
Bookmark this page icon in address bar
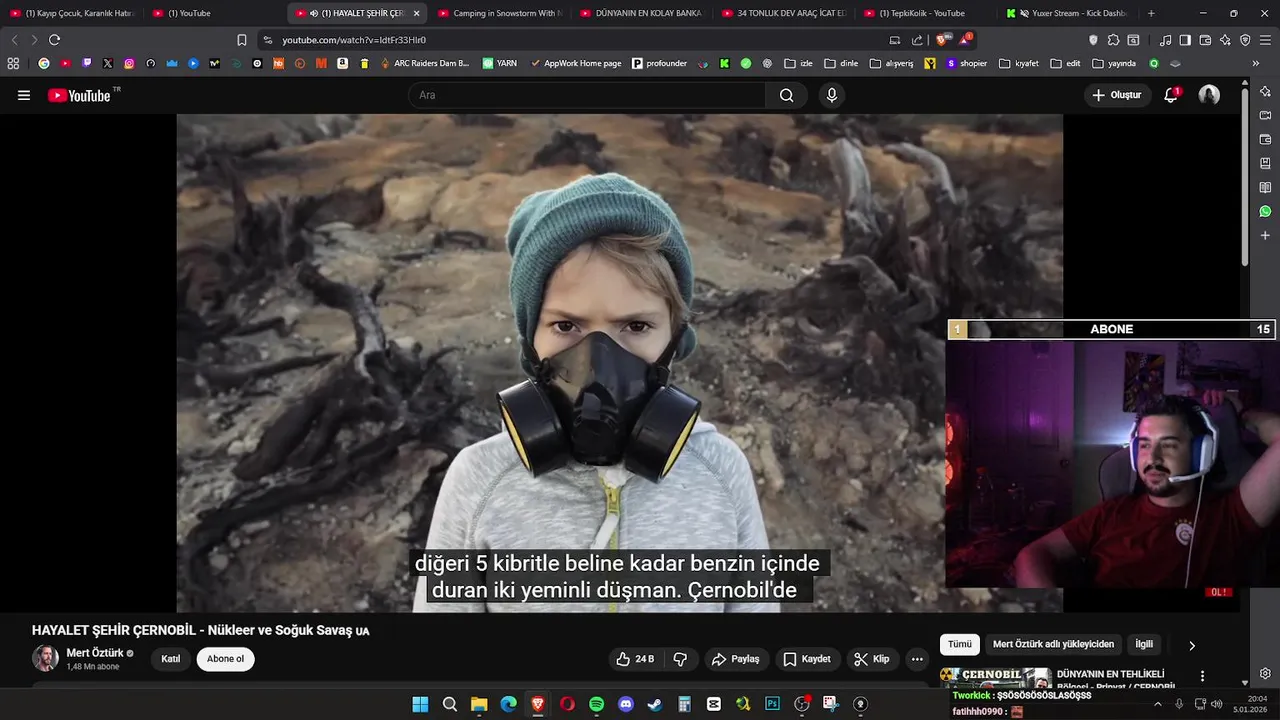[242, 40]
